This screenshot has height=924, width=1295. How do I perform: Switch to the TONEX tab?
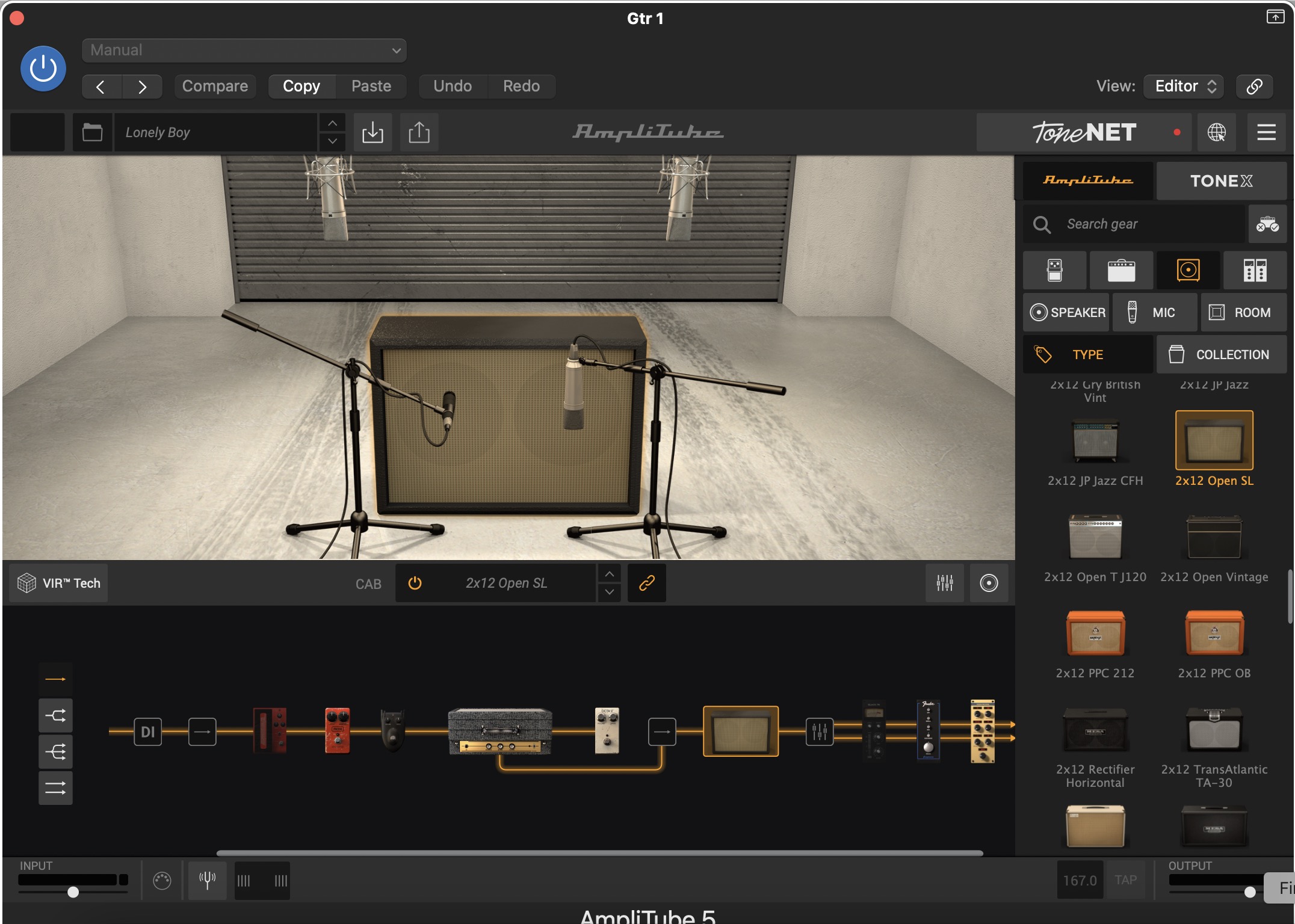(x=1221, y=181)
